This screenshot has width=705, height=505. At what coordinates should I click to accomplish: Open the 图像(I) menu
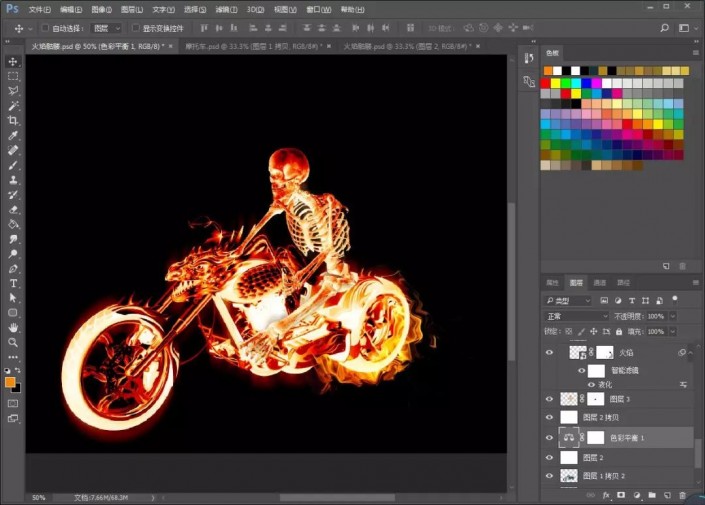click(102, 9)
